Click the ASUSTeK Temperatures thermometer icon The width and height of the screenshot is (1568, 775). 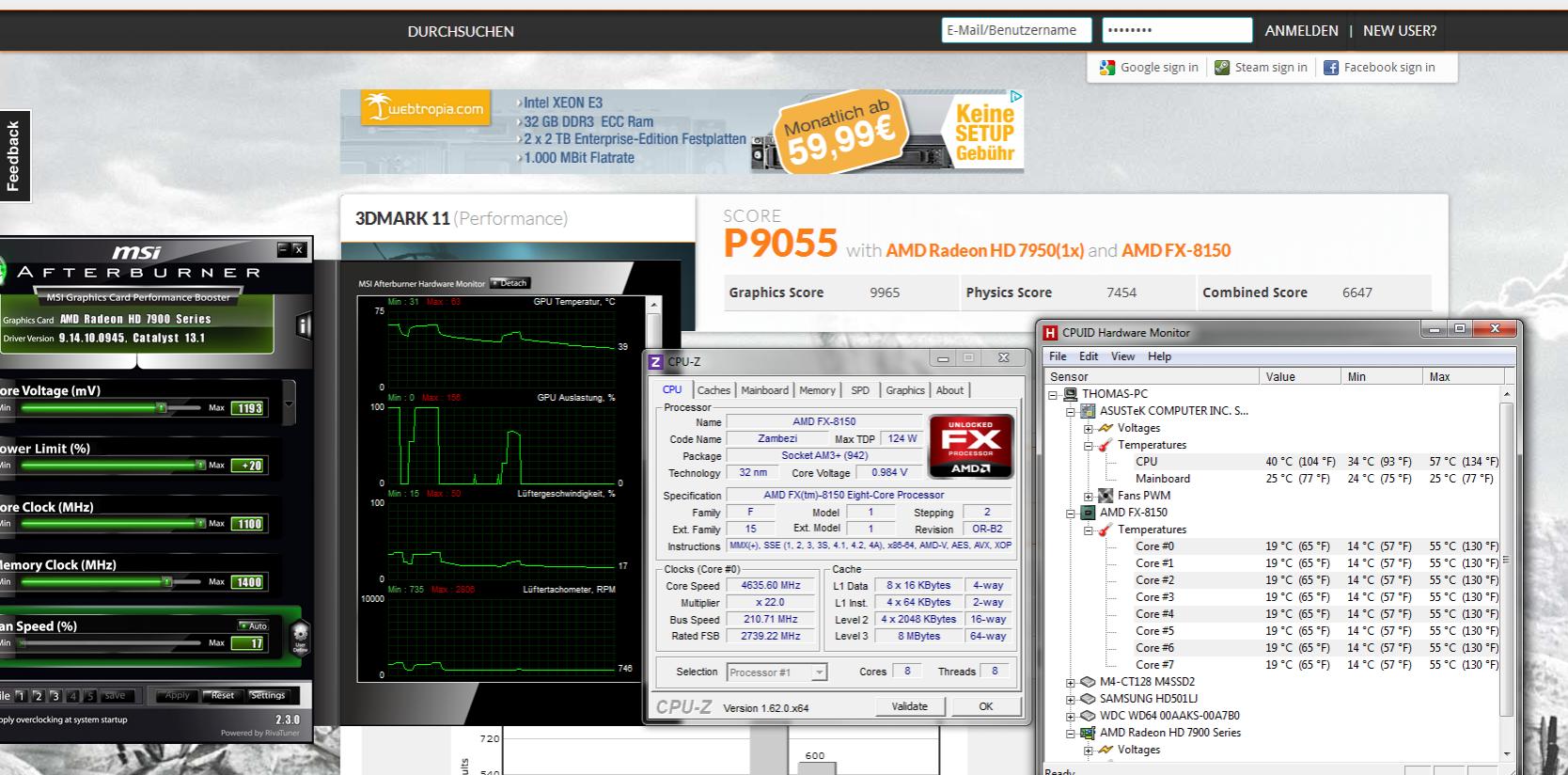point(1105,445)
